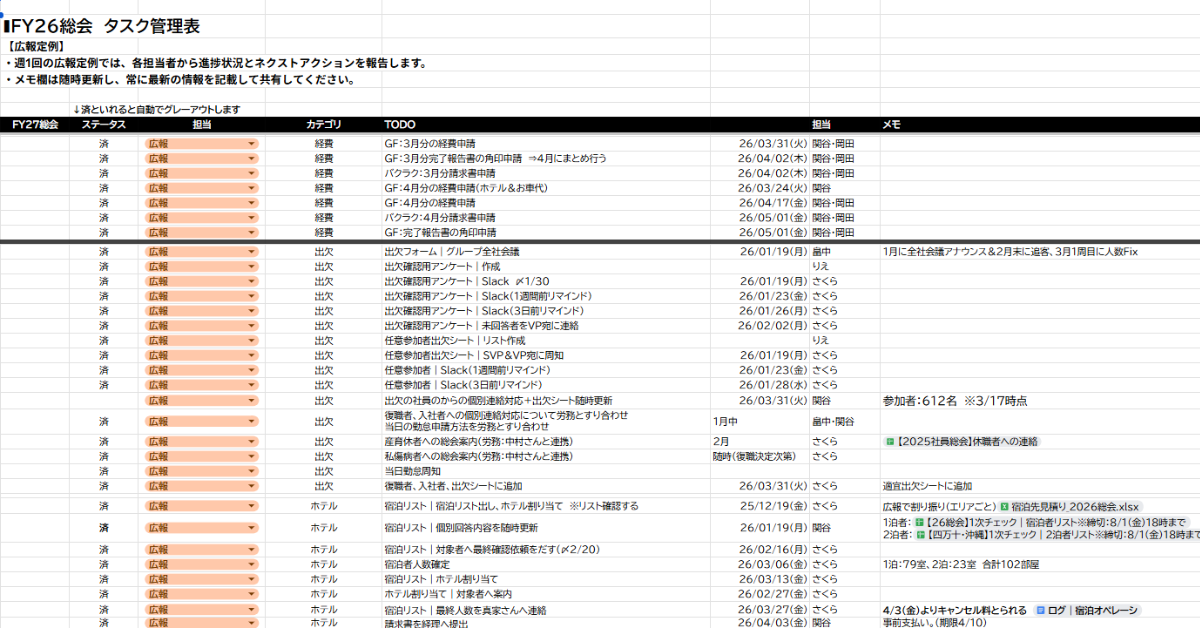The height and width of the screenshot is (628, 1200).
Task: Select the date cell 26/04/17(金)
Action: coord(773,202)
